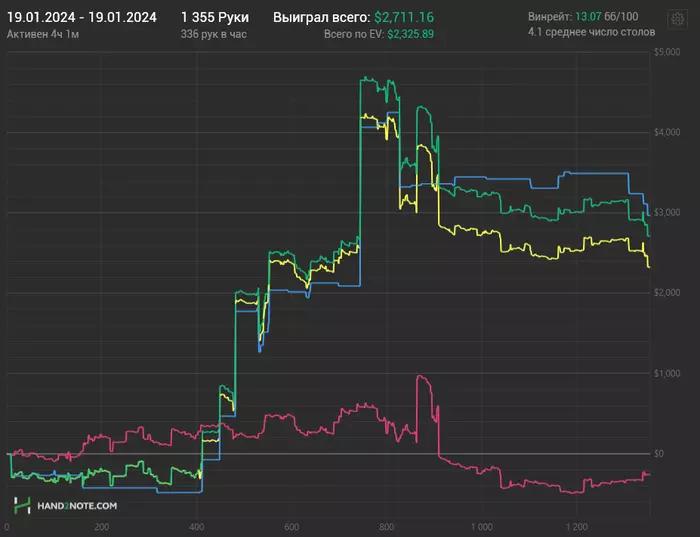
Task: Click the '1 355 Руки' hand count
Action: click(215, 18)
